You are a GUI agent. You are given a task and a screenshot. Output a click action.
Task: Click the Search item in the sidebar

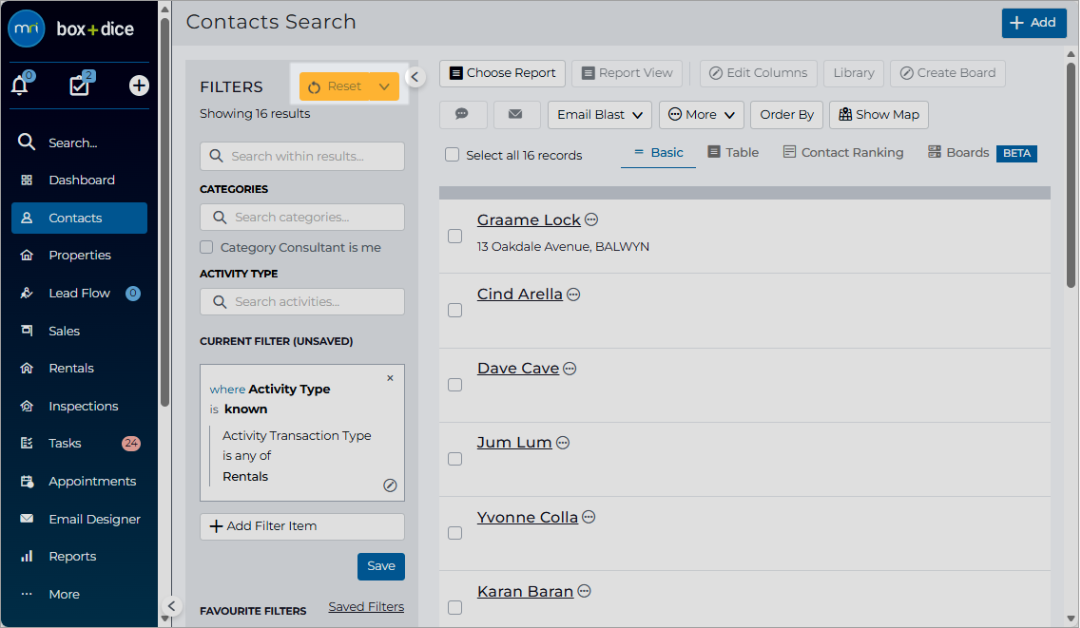pos(79,143)
